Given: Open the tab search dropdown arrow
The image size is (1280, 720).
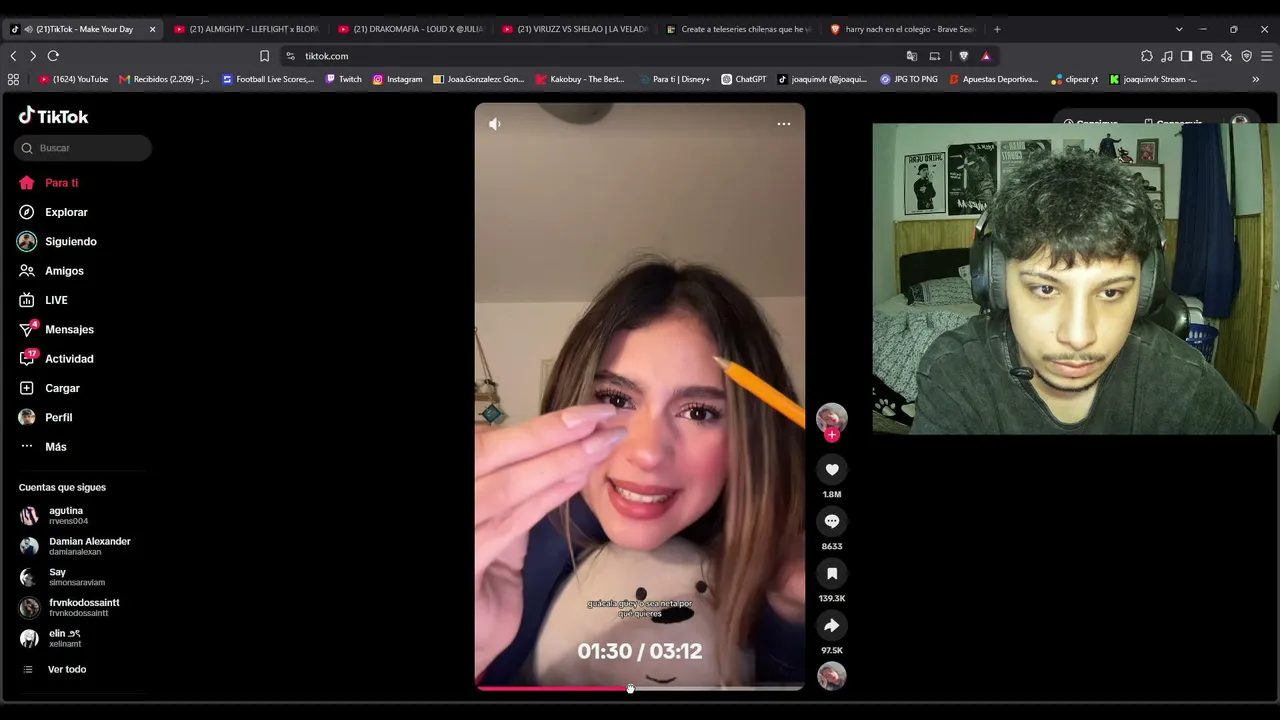Looking at the screenshot, I should 1179,29.
